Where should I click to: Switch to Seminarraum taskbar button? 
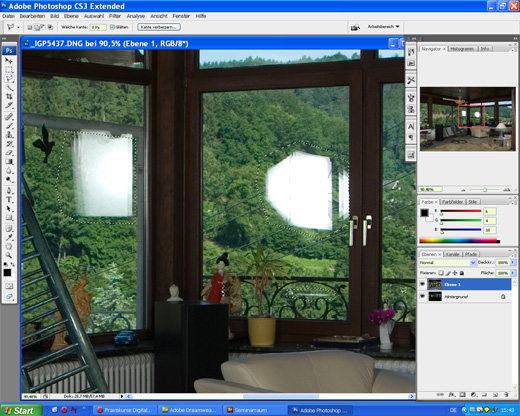pyautogui.click(x=255, y=410)
